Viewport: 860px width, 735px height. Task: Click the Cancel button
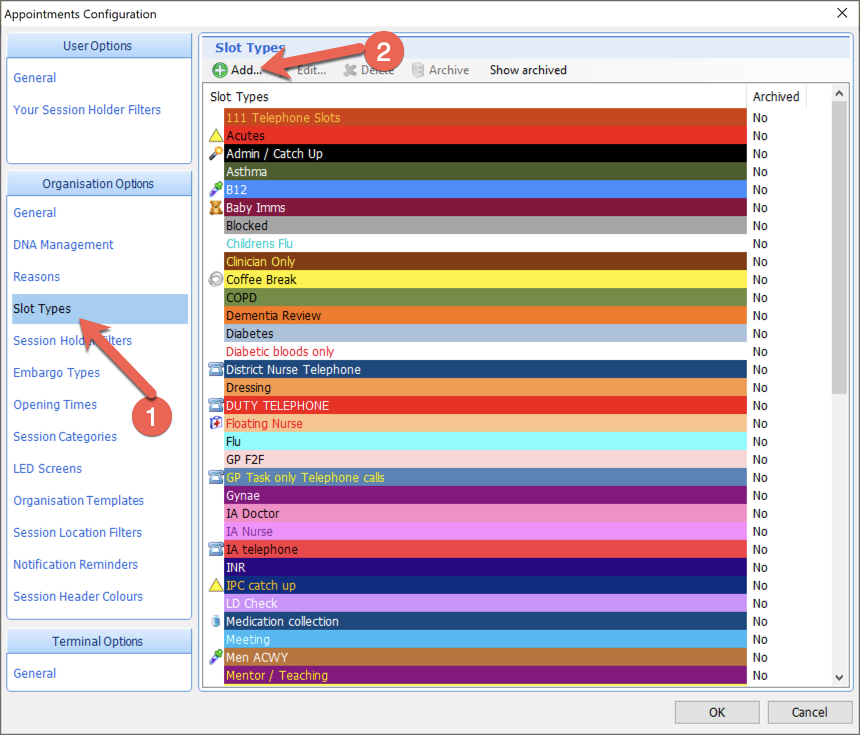pyautogui.click(x=809, y=712)
